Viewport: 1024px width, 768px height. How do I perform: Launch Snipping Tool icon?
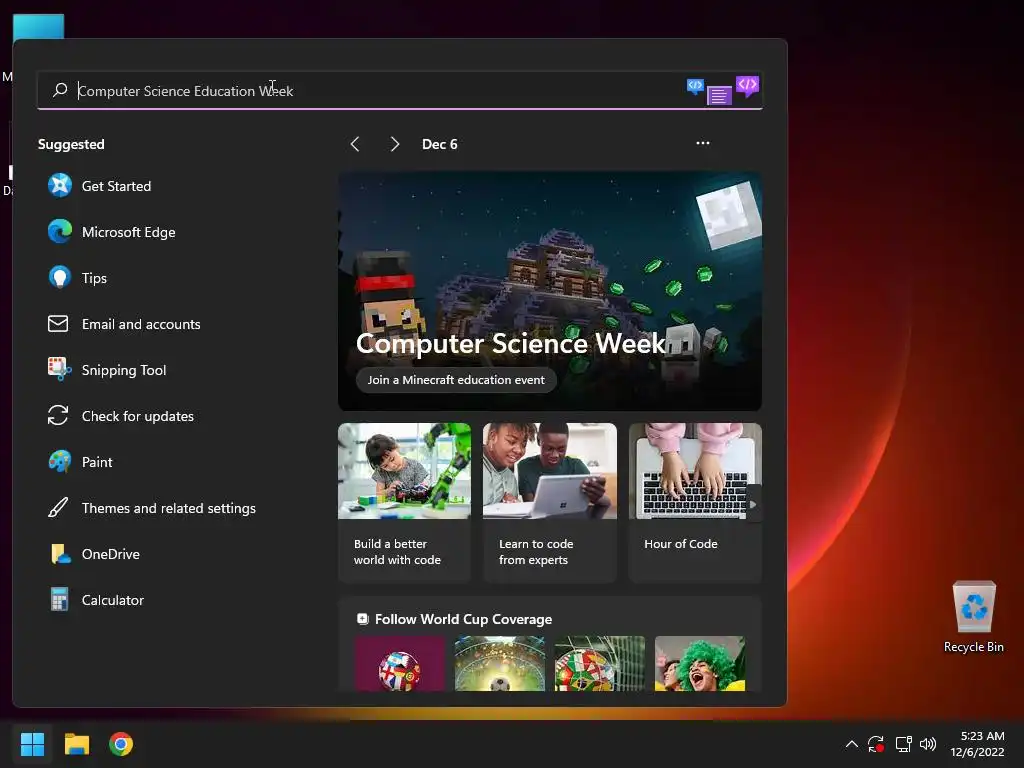[59, 370]
